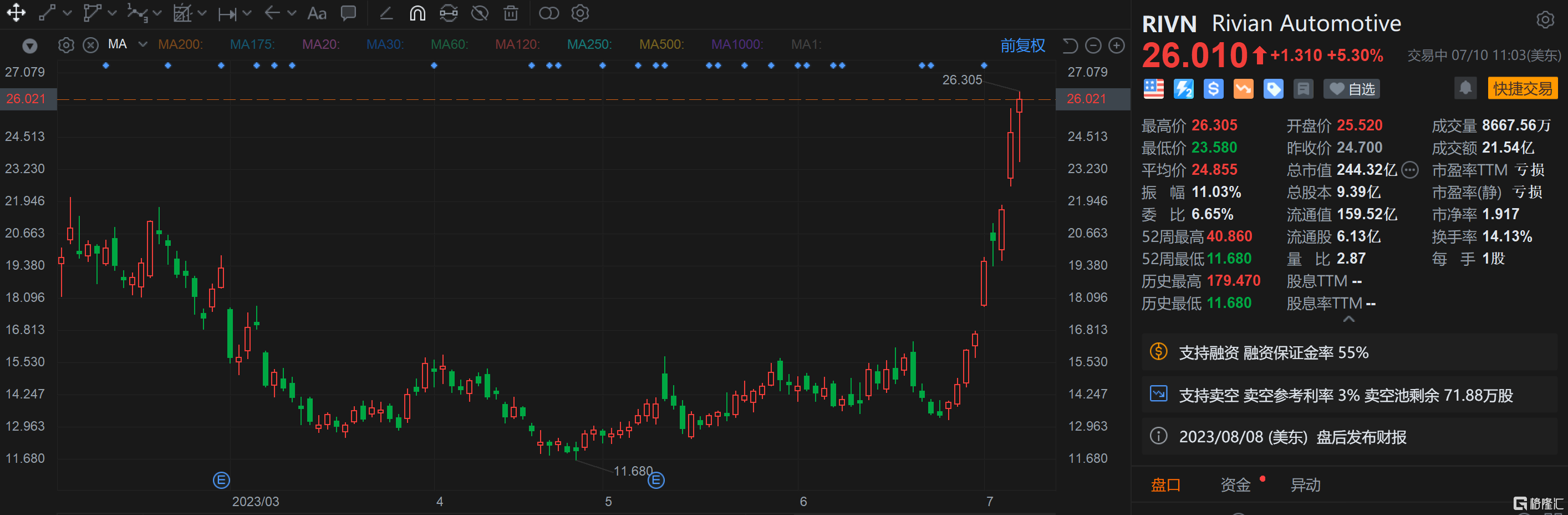This screenshot has width=1568, height=515.
Task: Click the 快捷交易 quick trade button
Action: click(x=1523, y=88)
